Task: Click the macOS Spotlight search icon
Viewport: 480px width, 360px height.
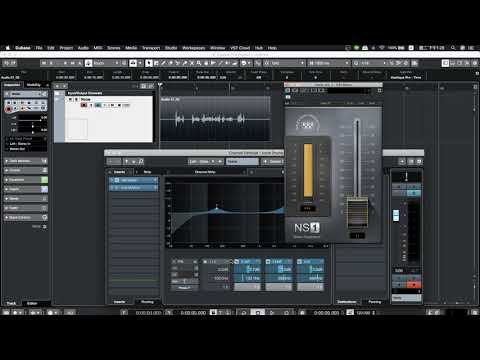Action: (x=453, y=48)
